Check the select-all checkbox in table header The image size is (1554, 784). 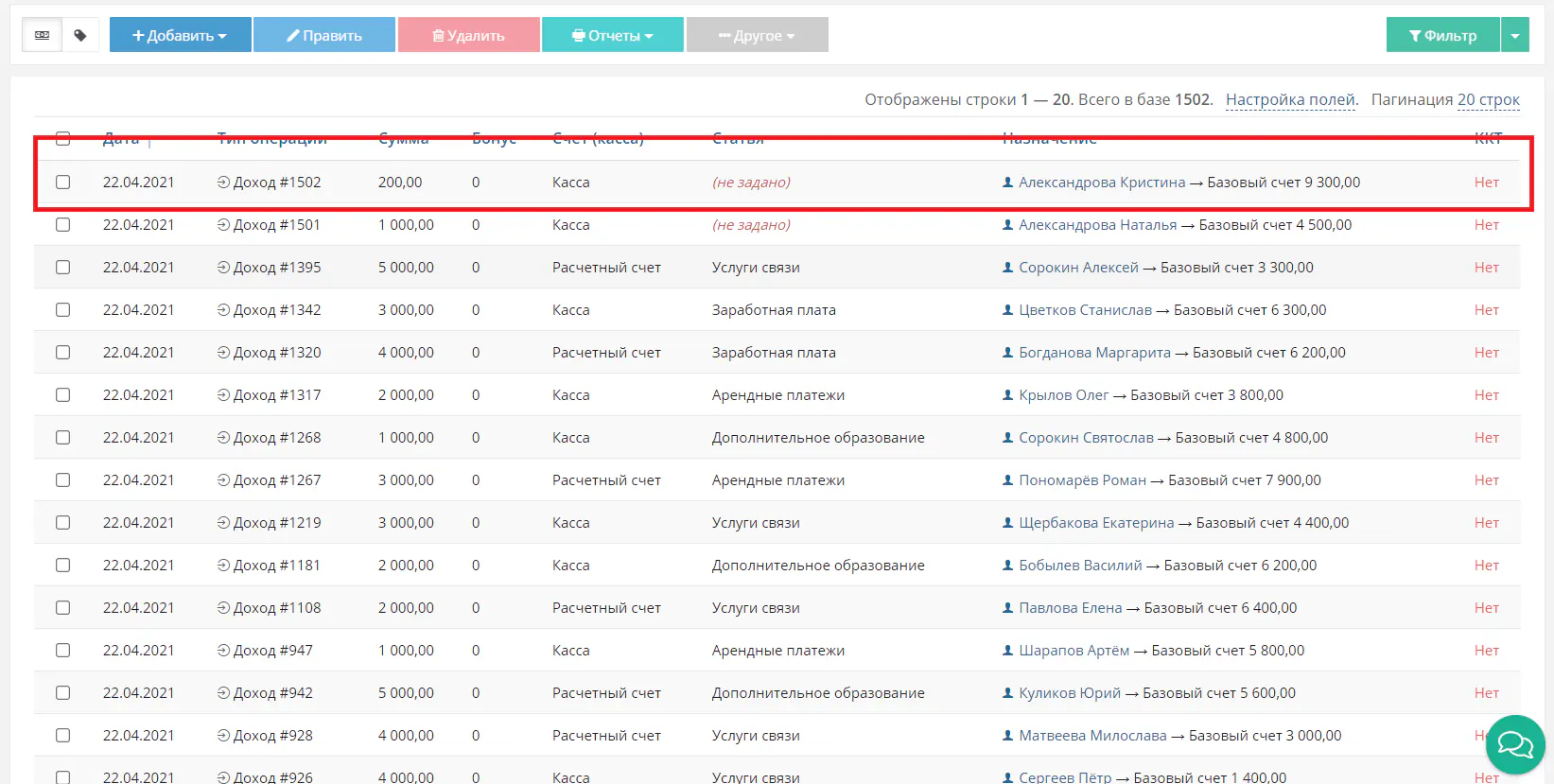63,139
